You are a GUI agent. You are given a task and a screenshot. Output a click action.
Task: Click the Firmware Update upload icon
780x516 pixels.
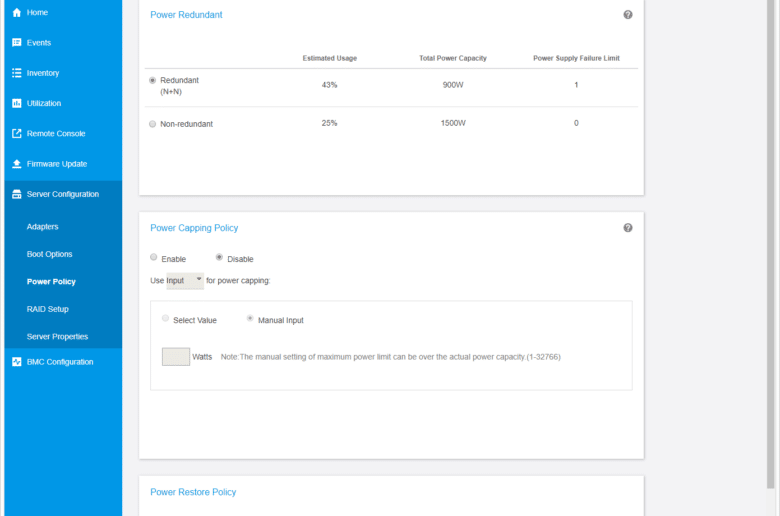[17, 164]
